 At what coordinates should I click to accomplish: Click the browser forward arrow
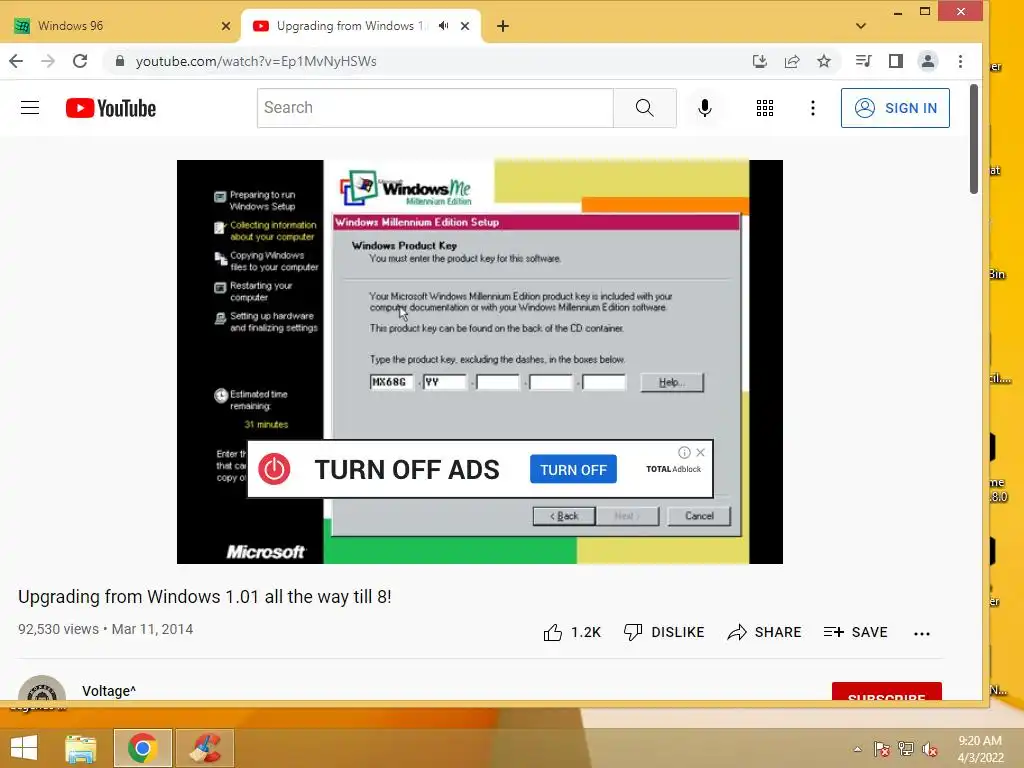(48, 61)
